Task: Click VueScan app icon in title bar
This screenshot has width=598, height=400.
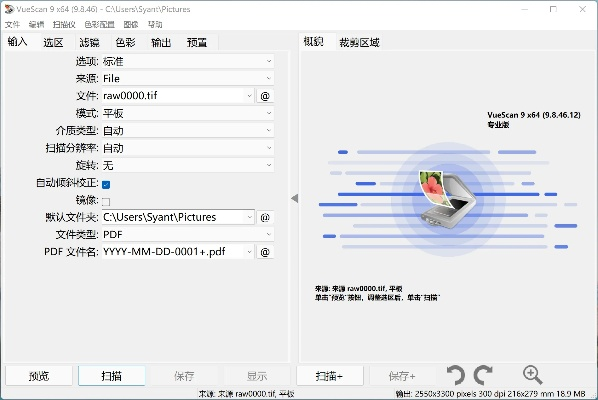Action: [9, 9]
